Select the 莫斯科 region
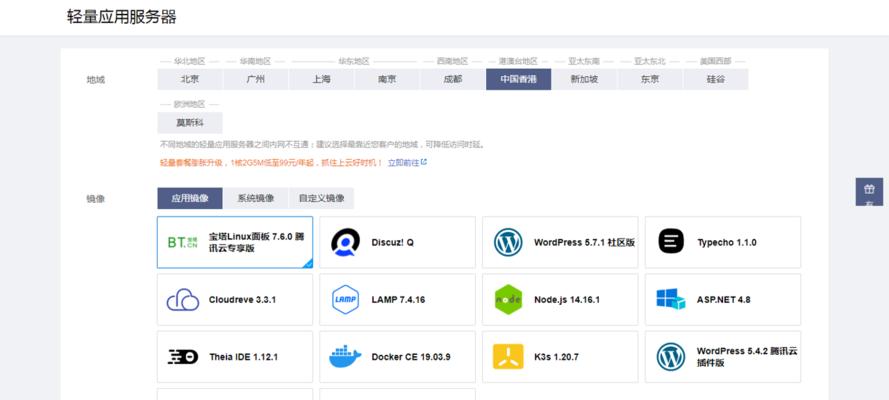889x400 pixels. 190,122
